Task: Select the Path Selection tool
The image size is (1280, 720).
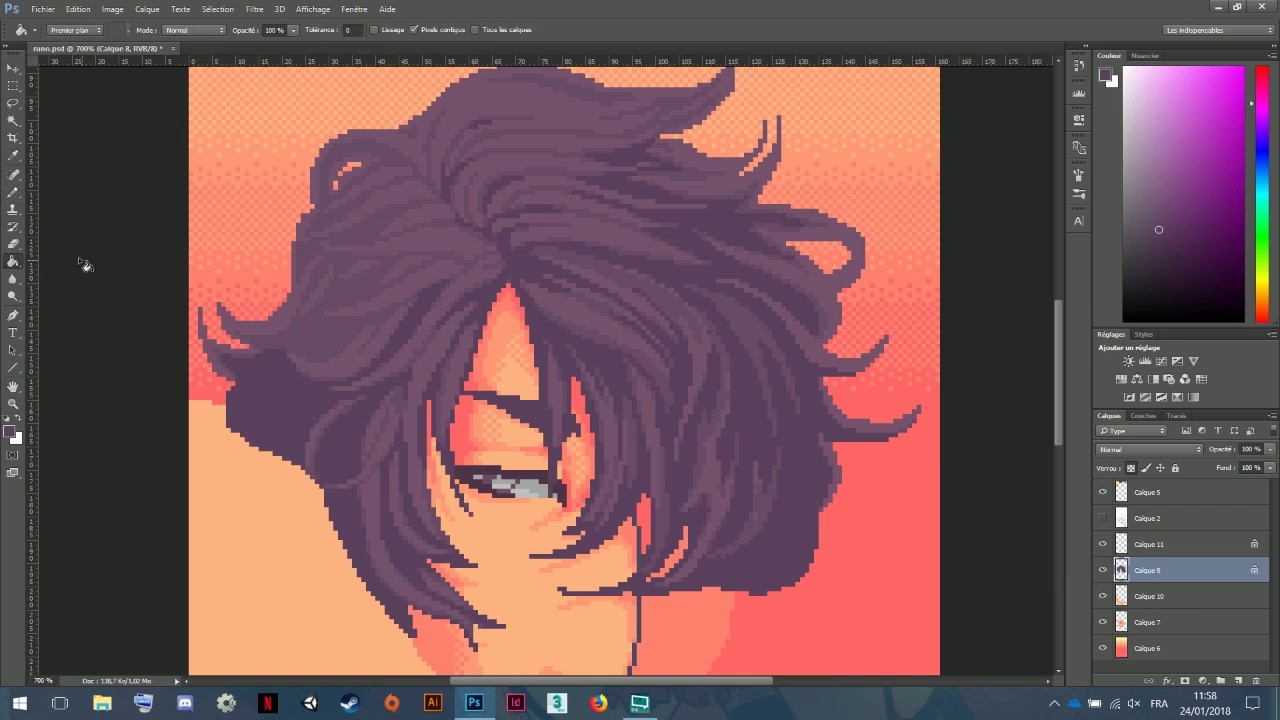Action: pos(13,350)
